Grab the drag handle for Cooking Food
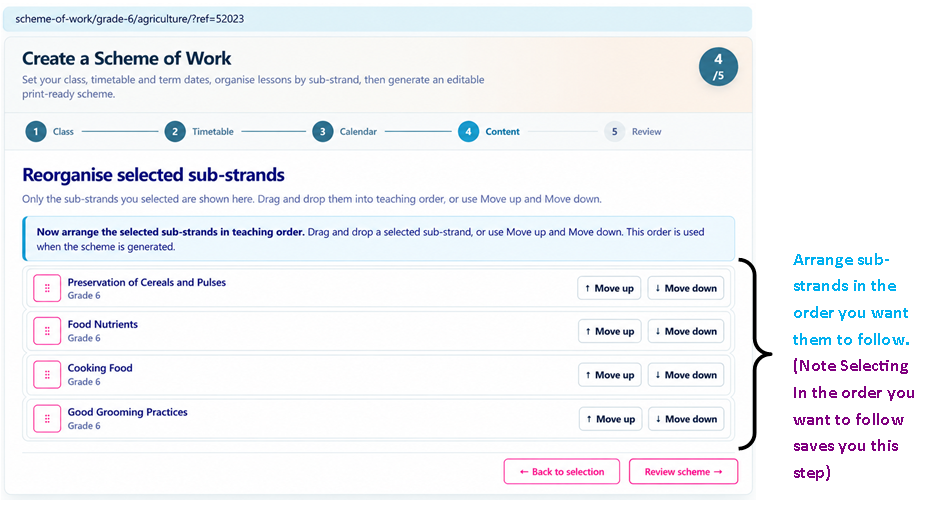The width and height of the screenshot is (929, 512). pyautogui.click(x=47, y=375)
